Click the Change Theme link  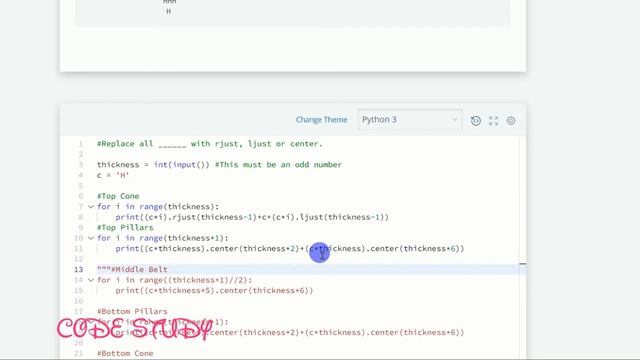pyautogui.click(x=322, y=120)
